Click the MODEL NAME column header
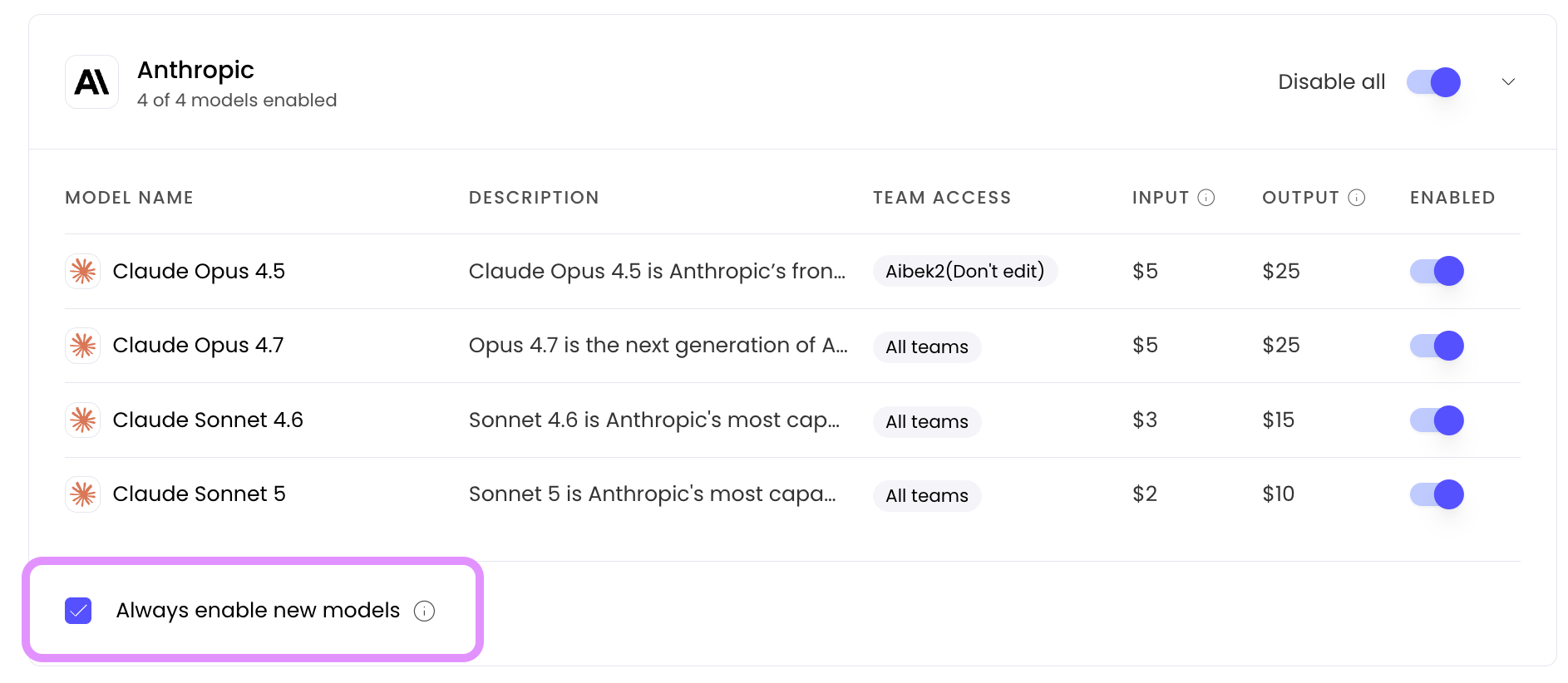Screen dimensions: 1568x683 [x=129, y=198]
